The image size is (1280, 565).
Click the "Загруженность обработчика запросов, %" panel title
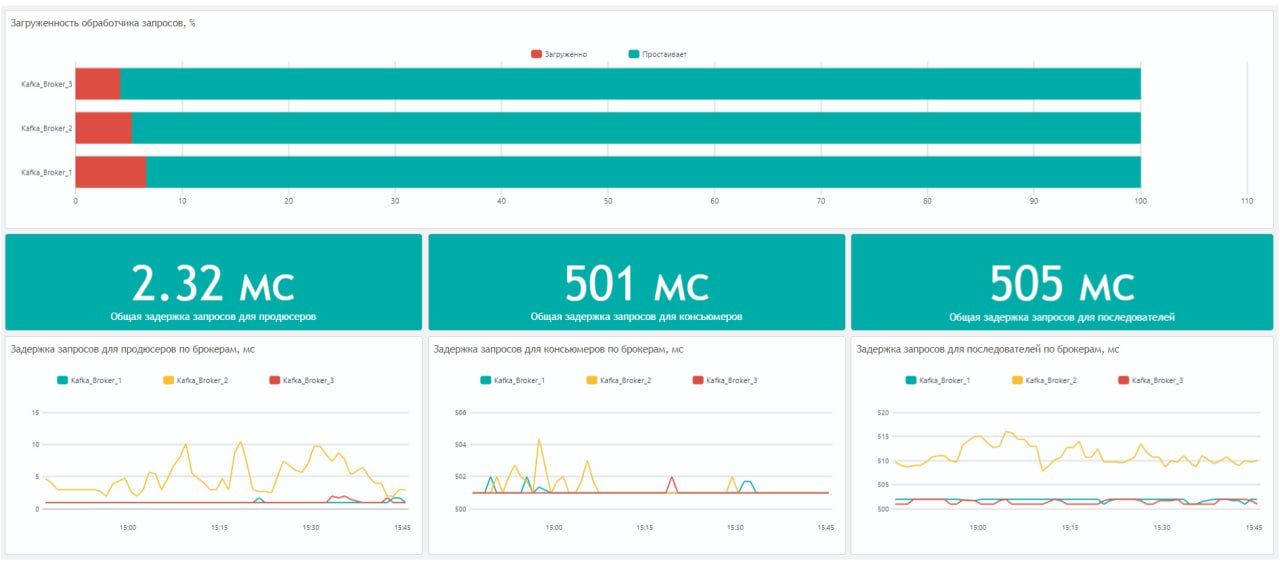pos(103,23)
